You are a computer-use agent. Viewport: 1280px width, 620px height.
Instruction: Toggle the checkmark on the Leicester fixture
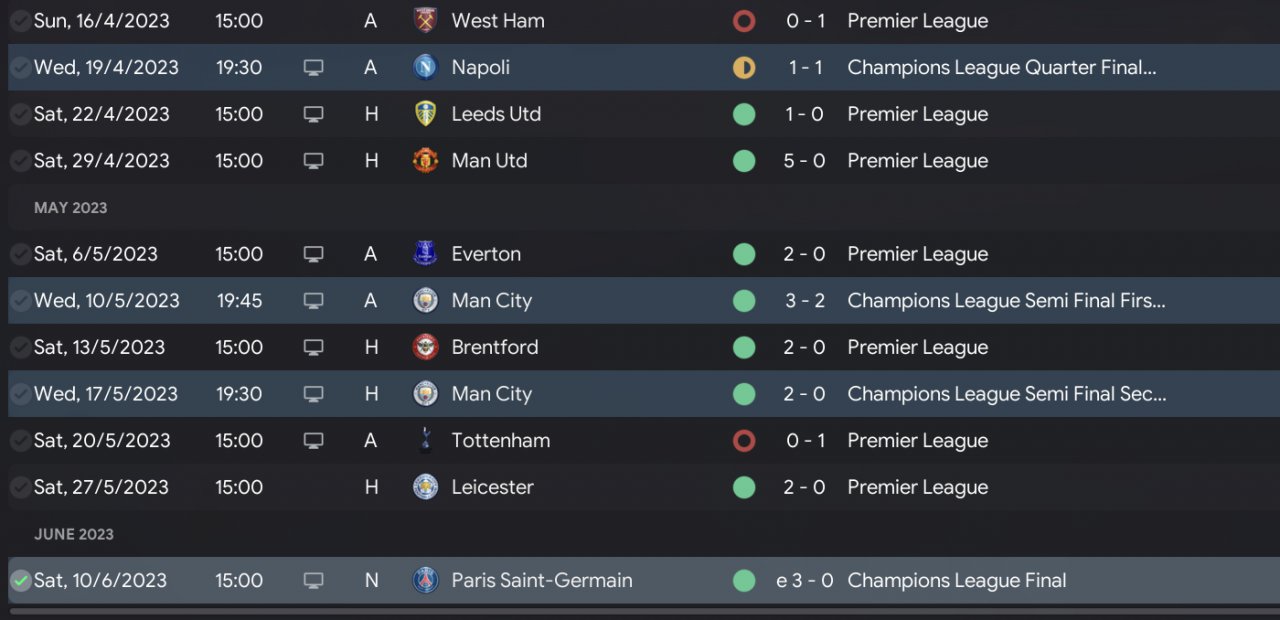20,487
